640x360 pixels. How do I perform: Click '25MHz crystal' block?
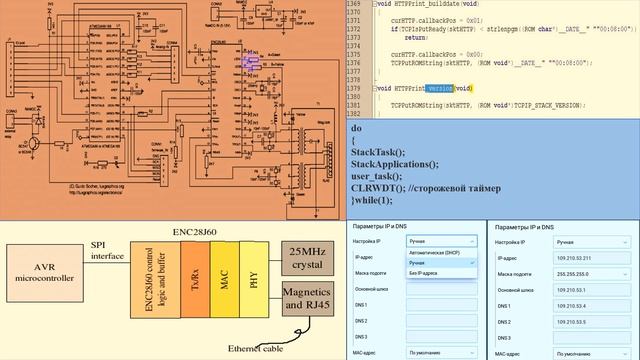point(308,258)
